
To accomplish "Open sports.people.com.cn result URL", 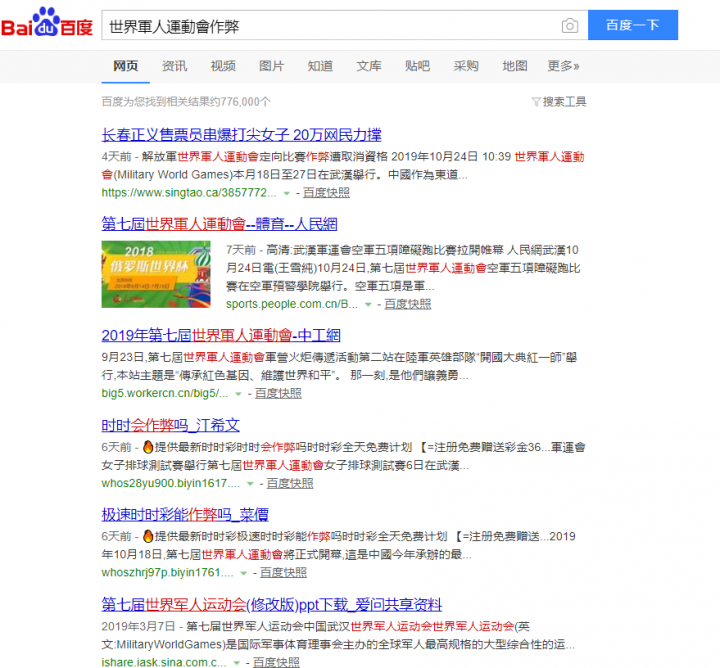I will 292,304.
